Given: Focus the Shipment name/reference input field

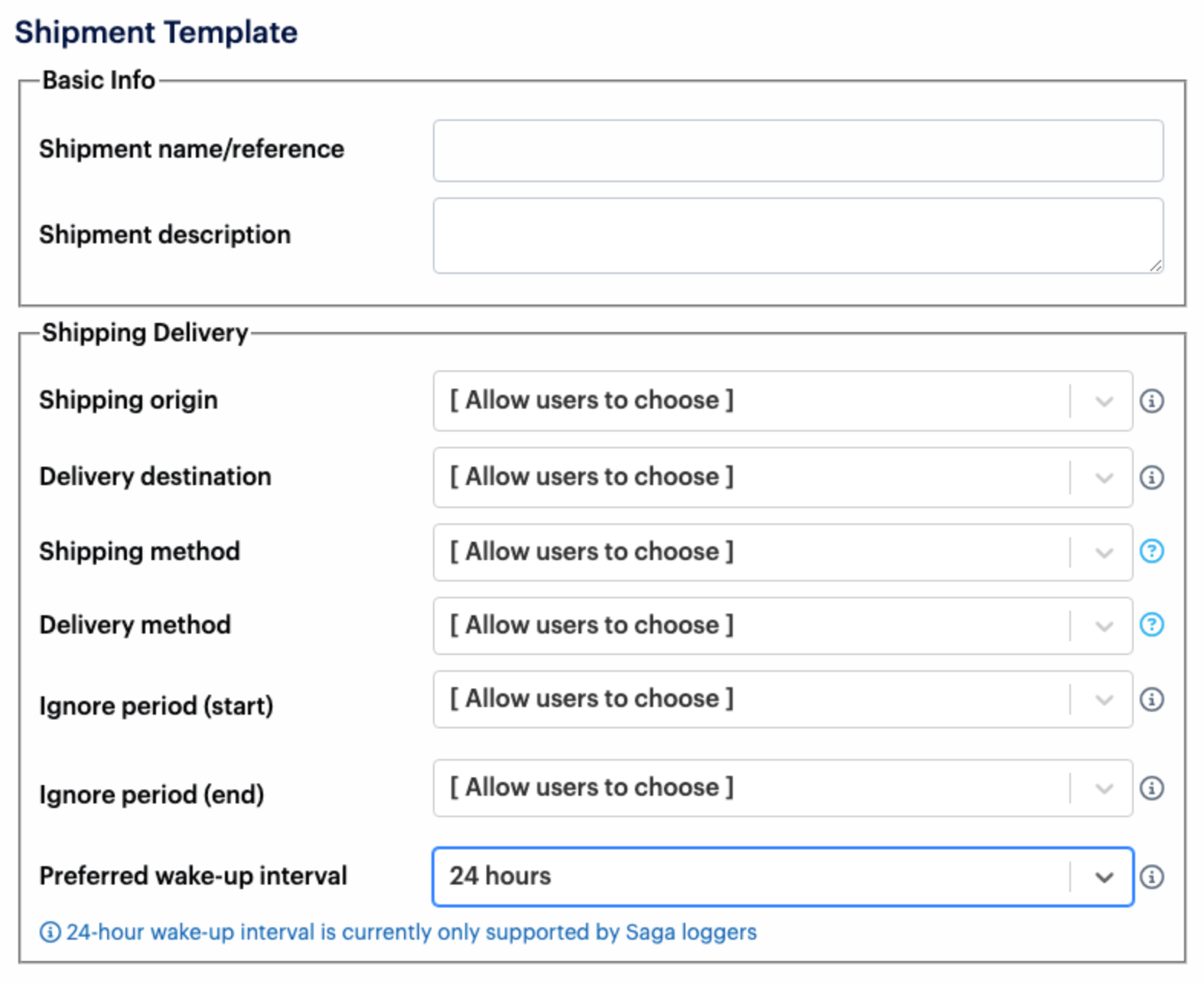Looking at the screenshot, I should [798, 151].
